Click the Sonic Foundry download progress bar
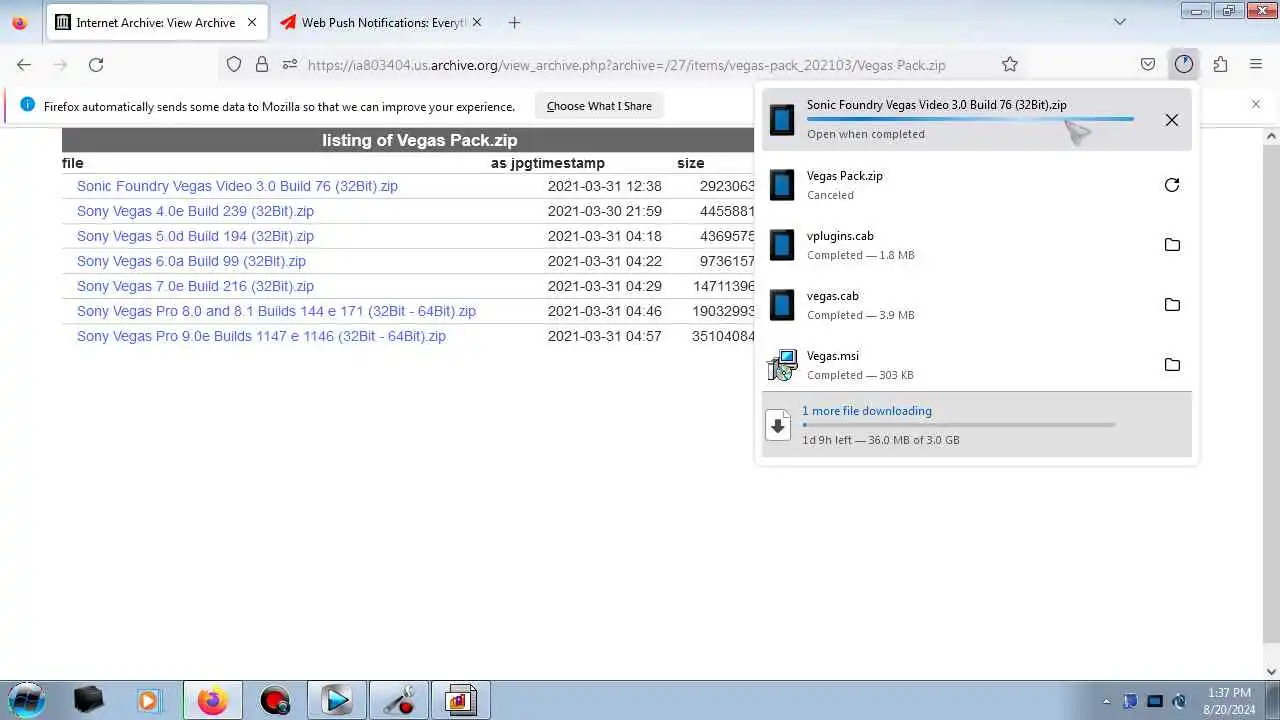 (970, 119)
